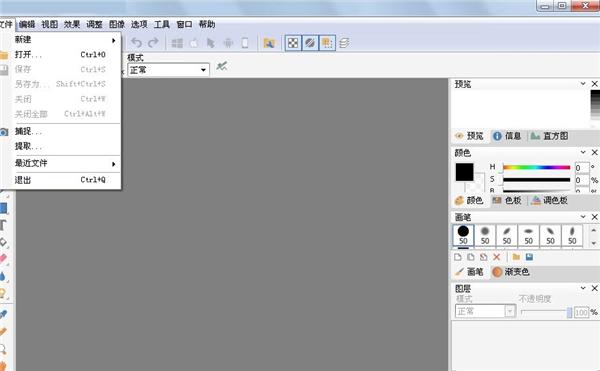Select the first solid round brush preset
Image resolution: width=600 pixels, height=371 pixels.
463,234
